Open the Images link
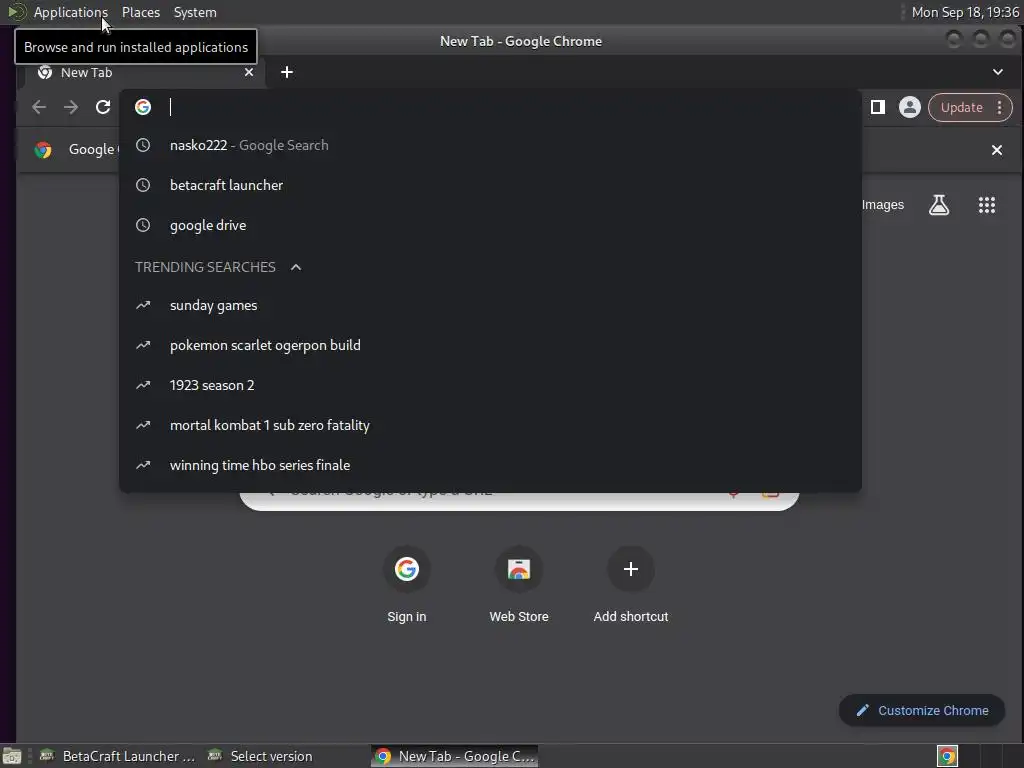The height and width of the screenshot is (768, 1024). (883, 205)
